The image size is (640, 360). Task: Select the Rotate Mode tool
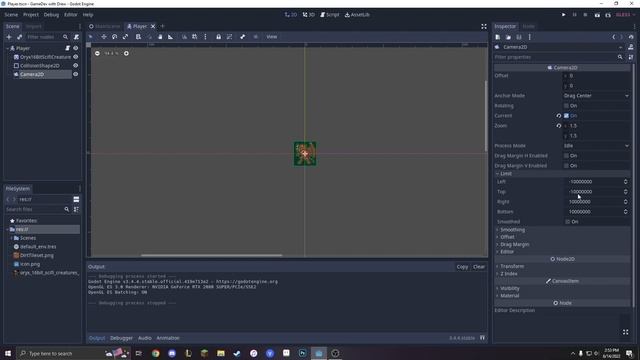(x=114, y=37)
